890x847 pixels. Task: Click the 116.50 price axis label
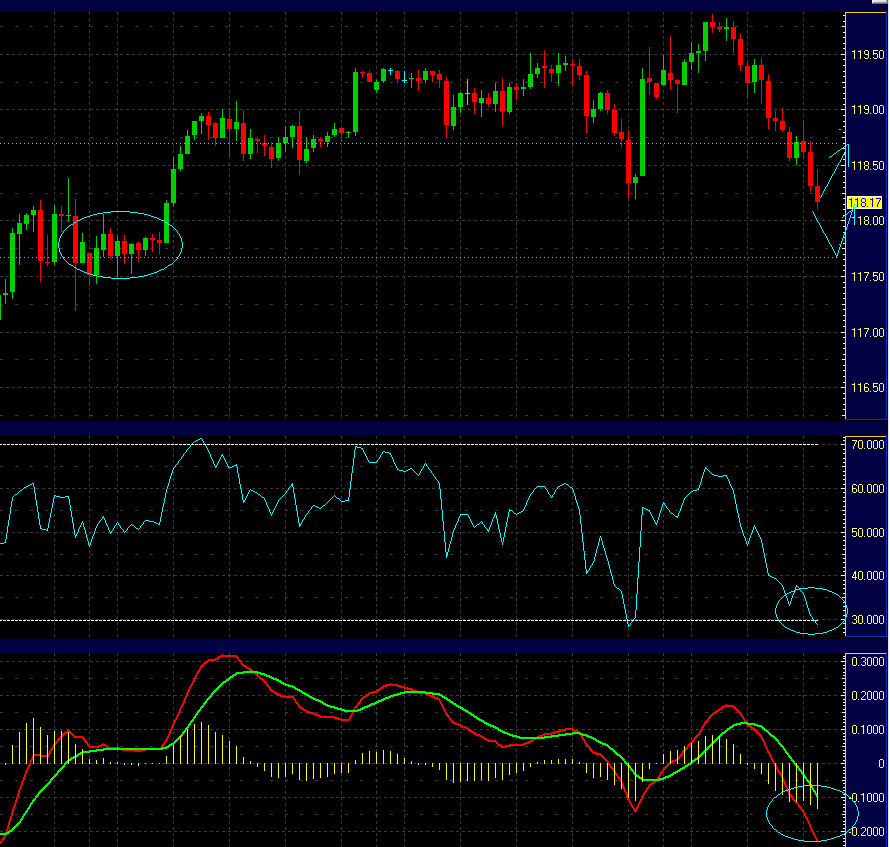pos(868,388)
